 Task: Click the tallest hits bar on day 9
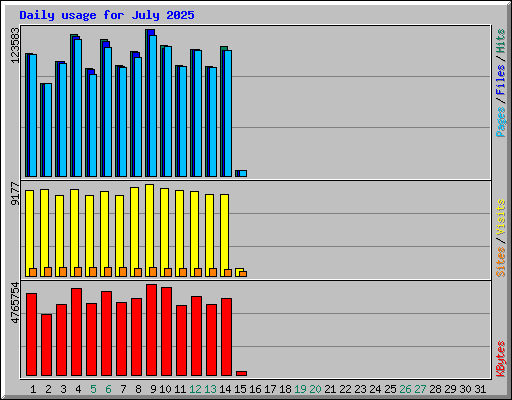coord(147,103)
